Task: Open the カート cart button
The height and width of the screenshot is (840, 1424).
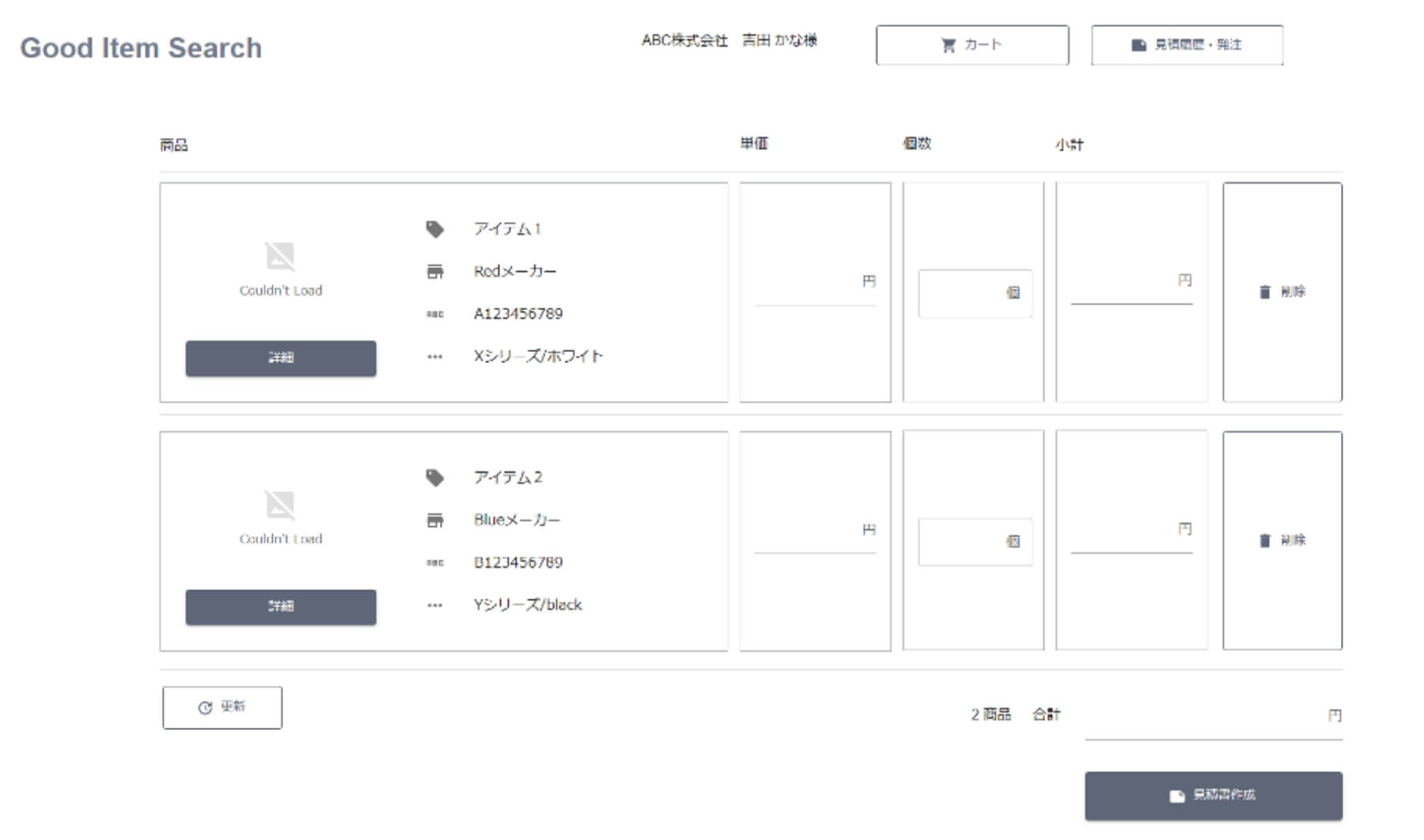Action: pyautogui.click(x=971, y=45)
